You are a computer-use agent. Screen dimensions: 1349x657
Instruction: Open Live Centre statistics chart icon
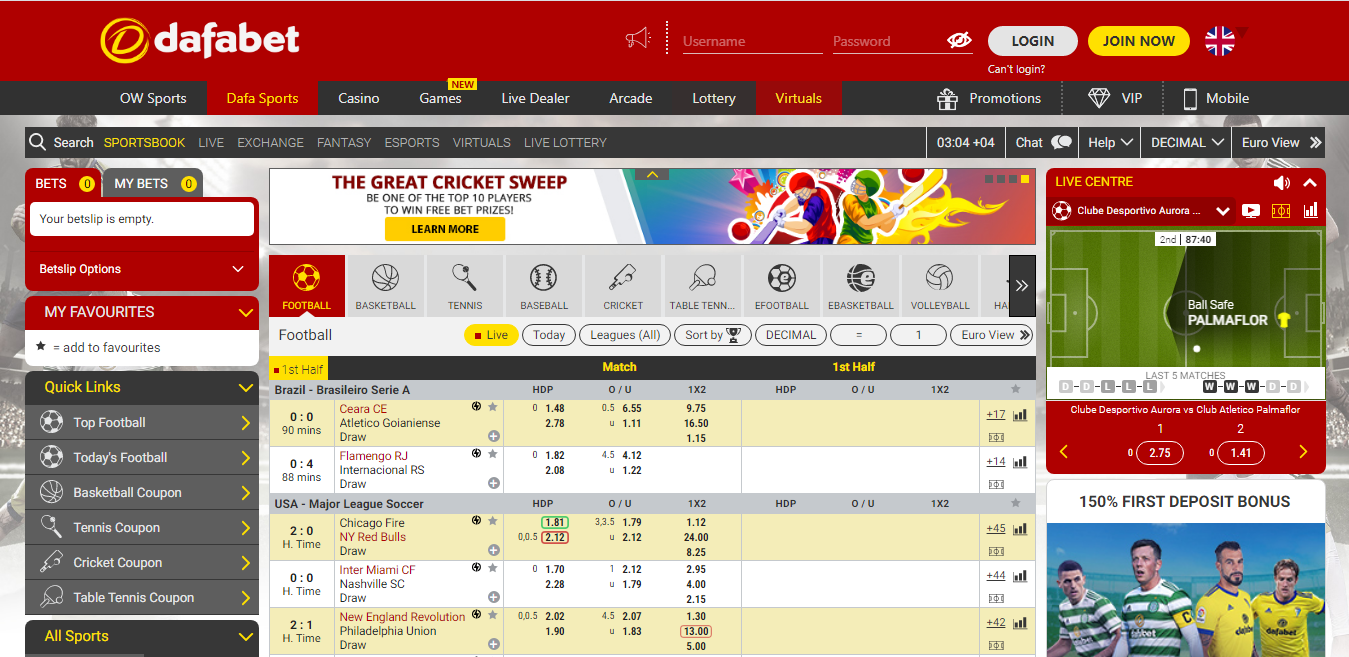click(1310, 211)
